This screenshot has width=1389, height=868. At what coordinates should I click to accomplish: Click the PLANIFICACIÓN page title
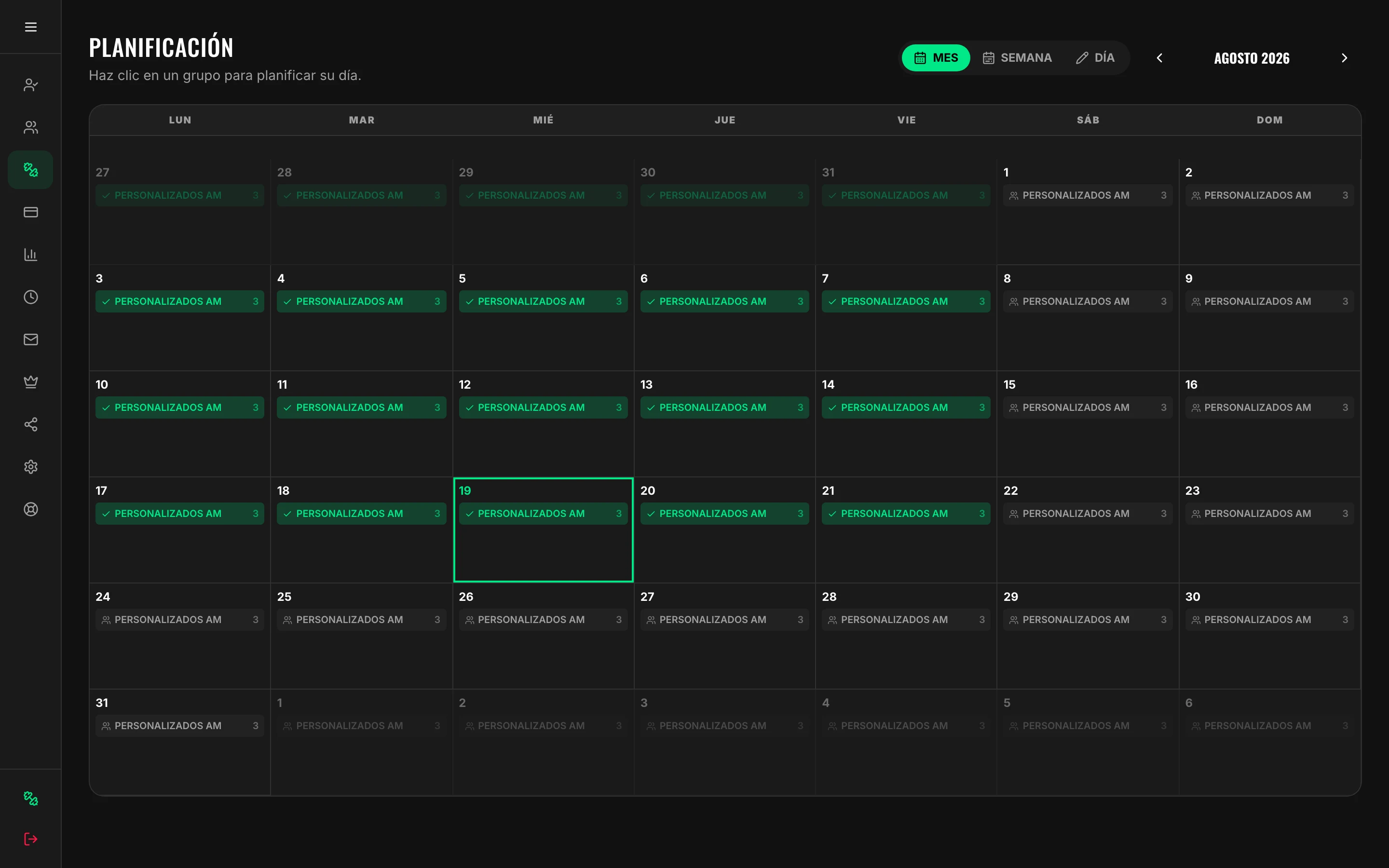coord(161,47)
